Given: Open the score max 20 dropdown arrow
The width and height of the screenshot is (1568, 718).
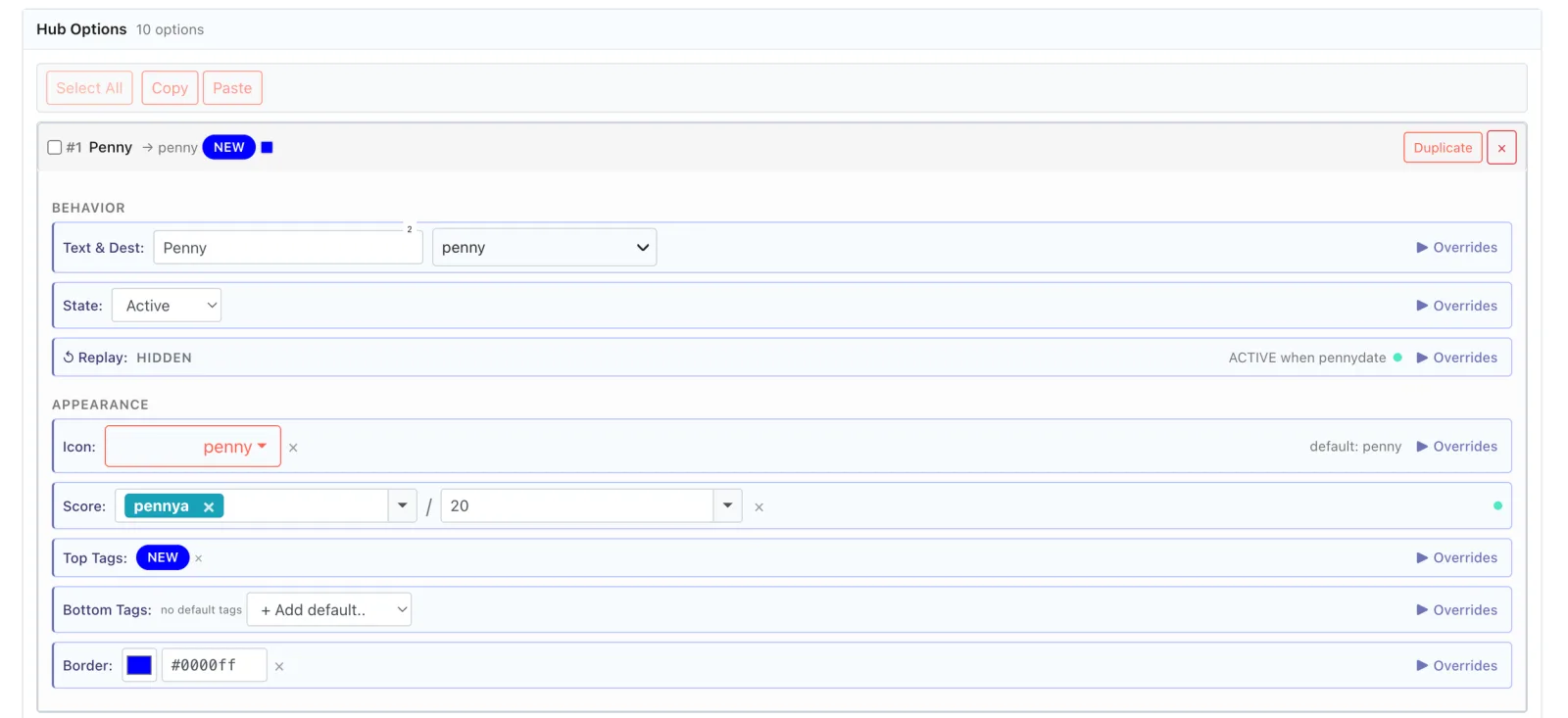Looking at the screenshot, I should [727, 506].
